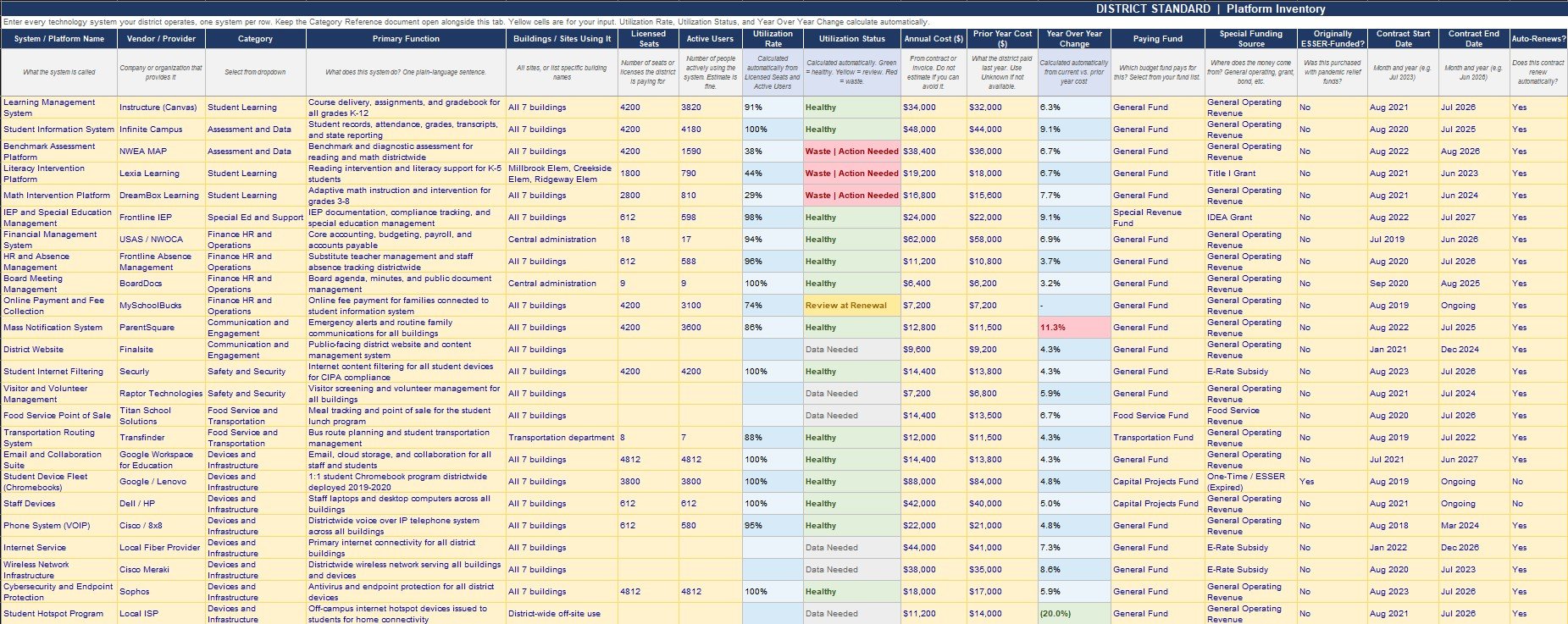Click the 'Paying Fund' column header
This screenshot has height=624, width=1568.
[1157, 39]
